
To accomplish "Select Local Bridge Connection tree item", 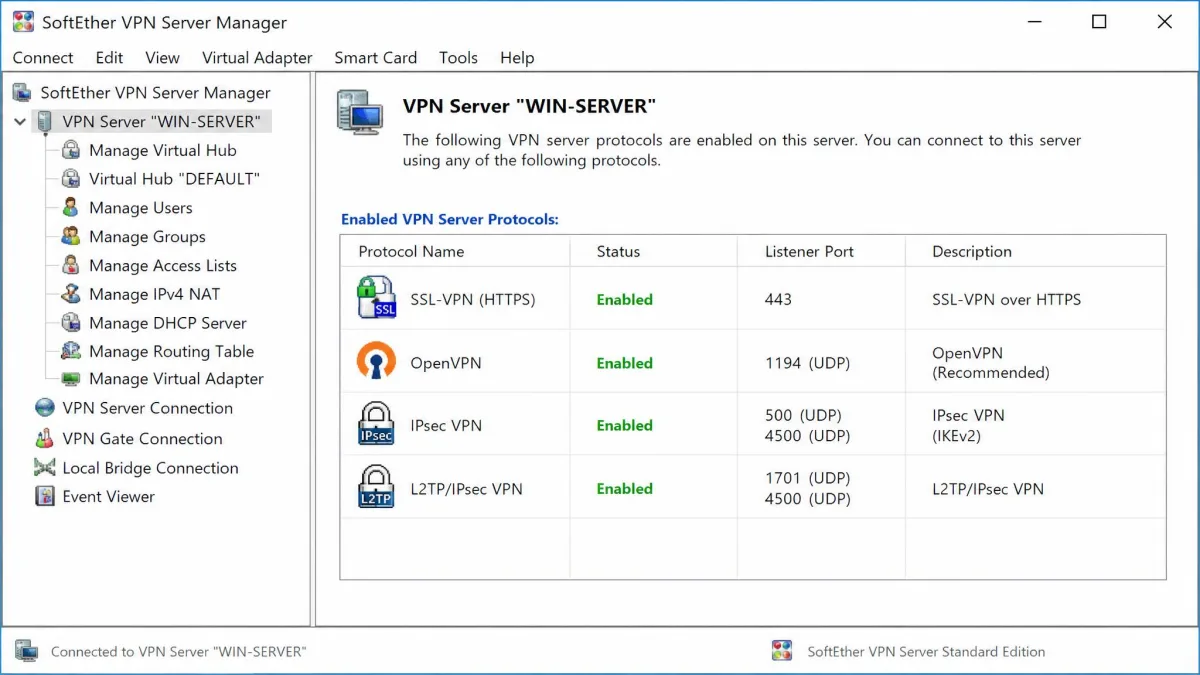I will 150,467.
